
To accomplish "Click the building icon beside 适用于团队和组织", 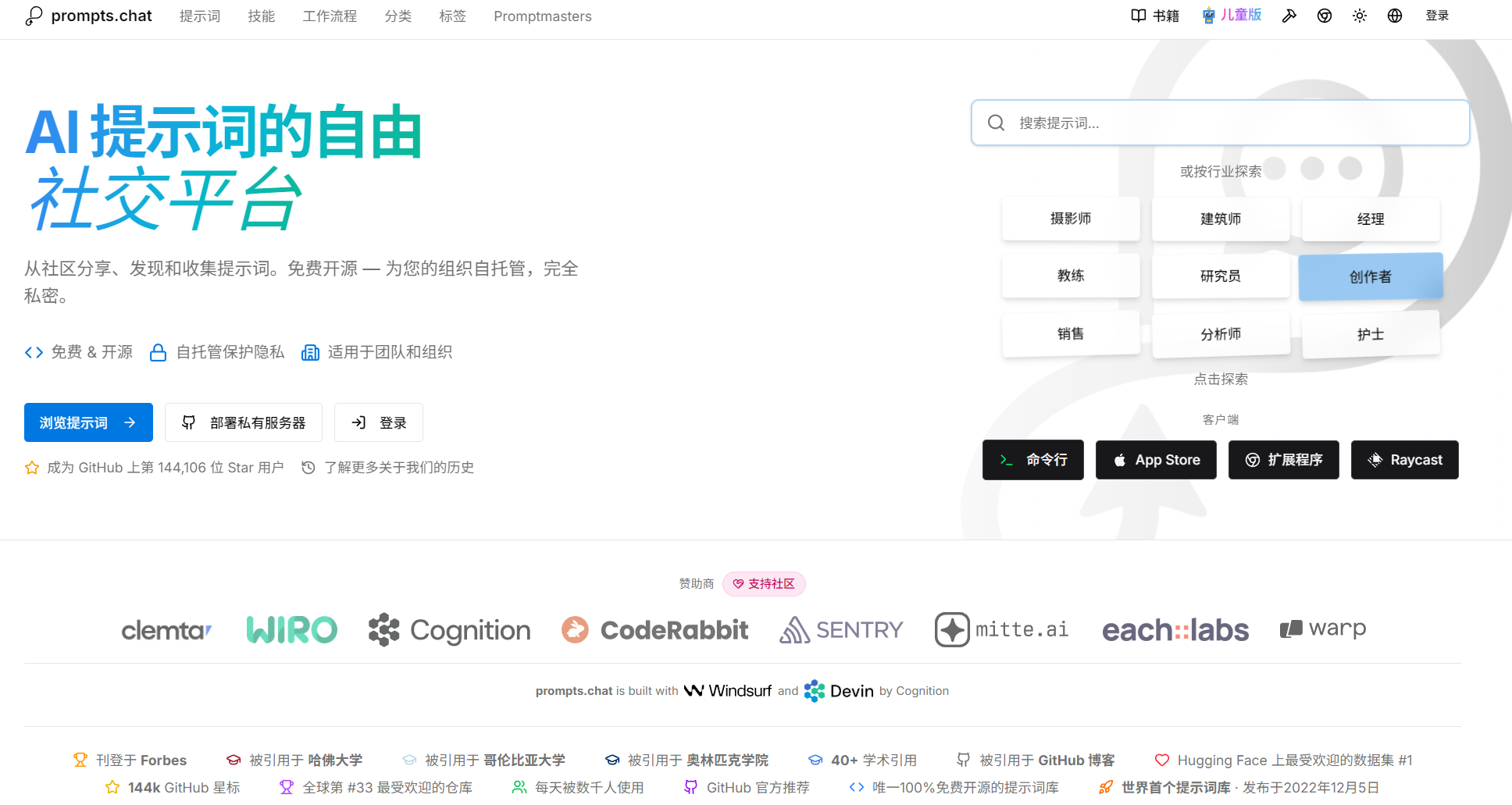I will tap(310, 352).
